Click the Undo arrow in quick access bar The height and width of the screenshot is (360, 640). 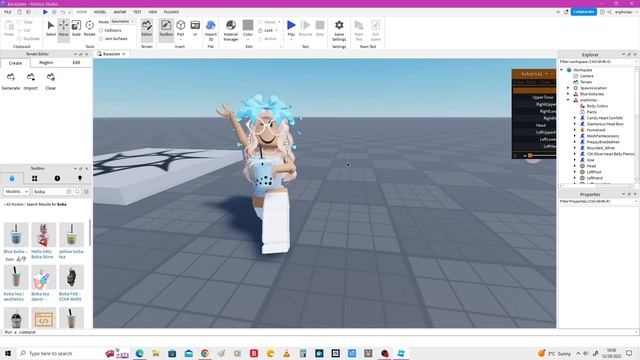pos(63,12)
